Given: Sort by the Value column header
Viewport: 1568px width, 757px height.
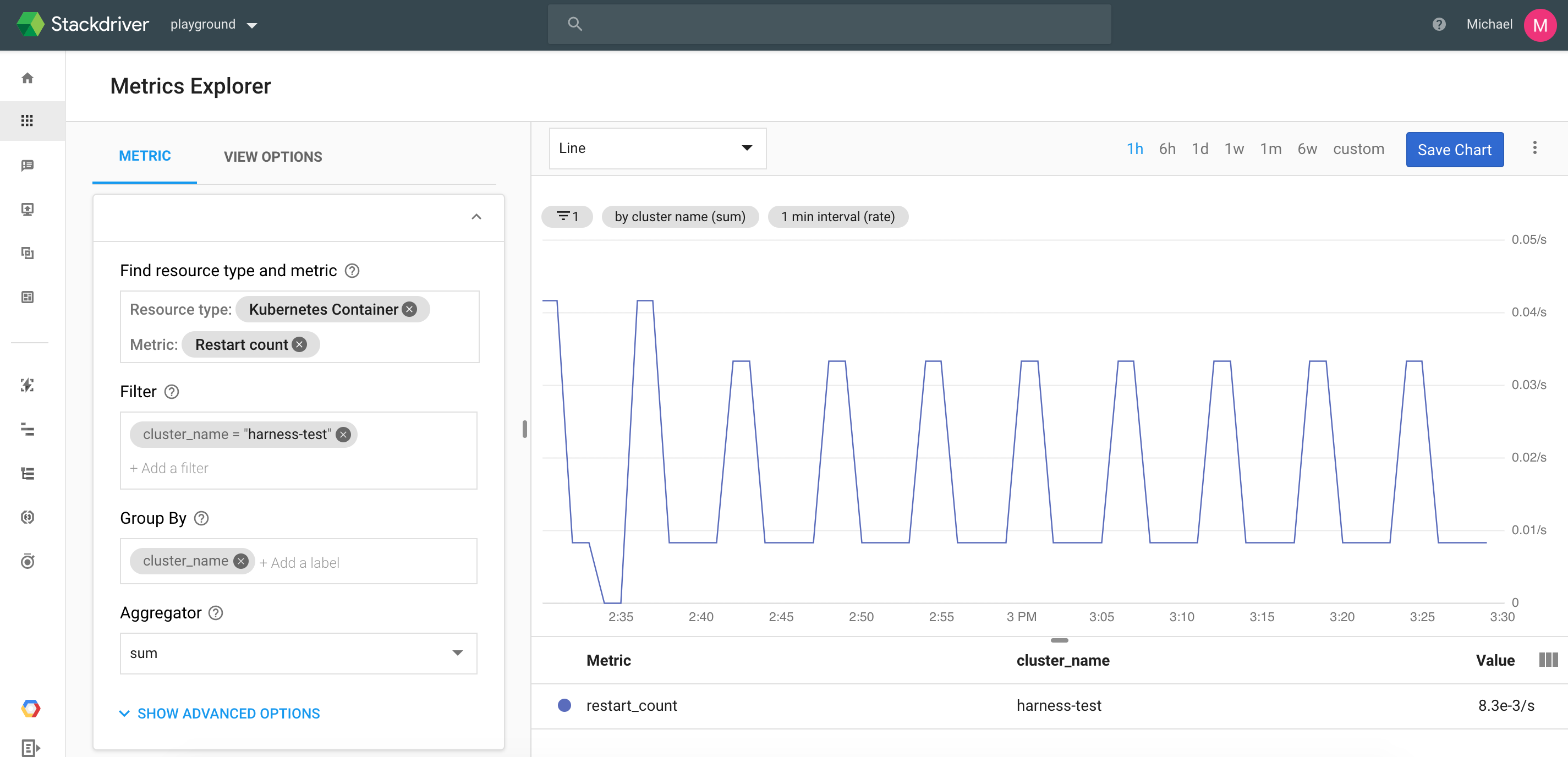Looking at the screenshot, I should (1495, 660).
